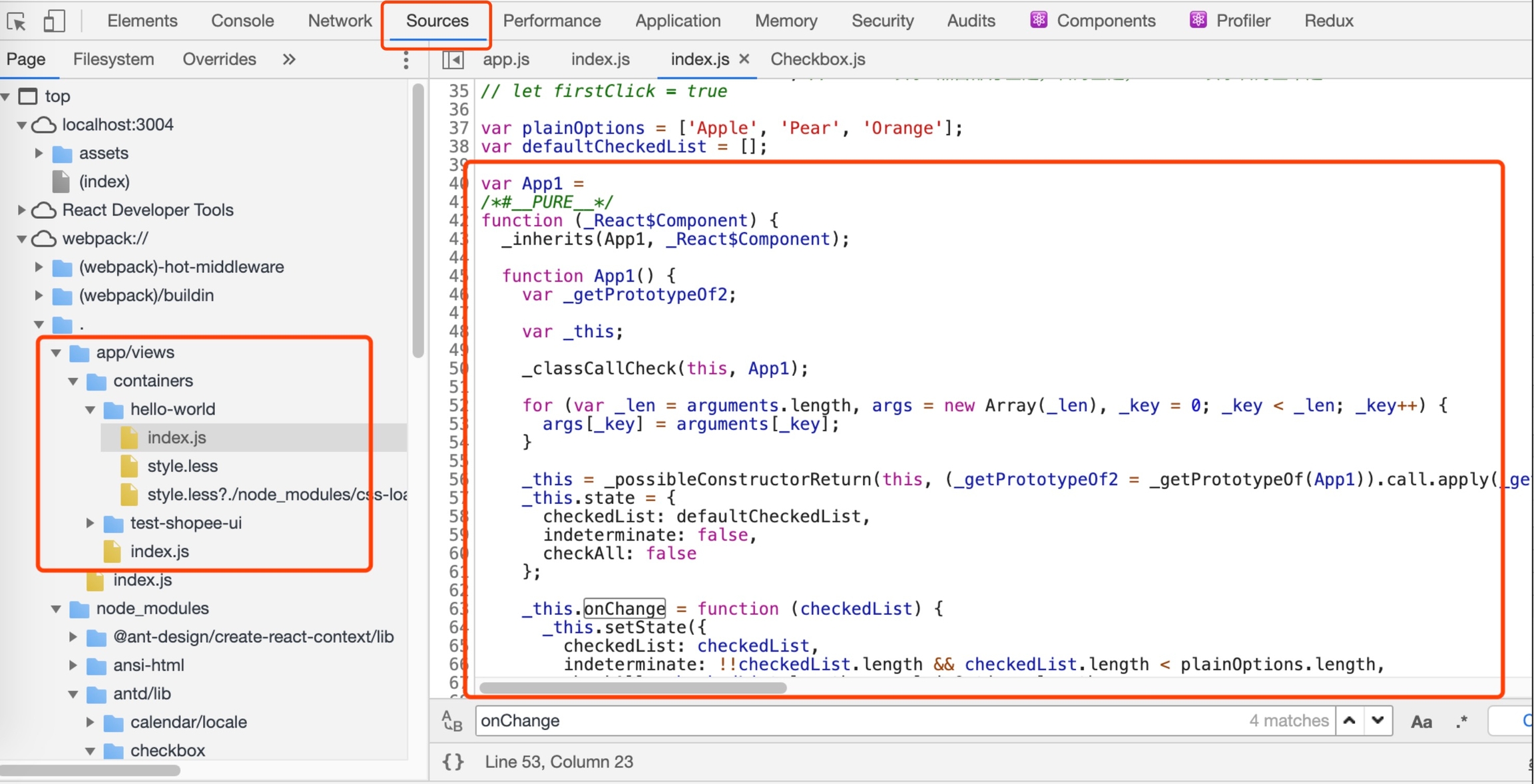Collapse the hello-world folder
The height and width of the screenshot is (784, 1534).
coord(91,409)
